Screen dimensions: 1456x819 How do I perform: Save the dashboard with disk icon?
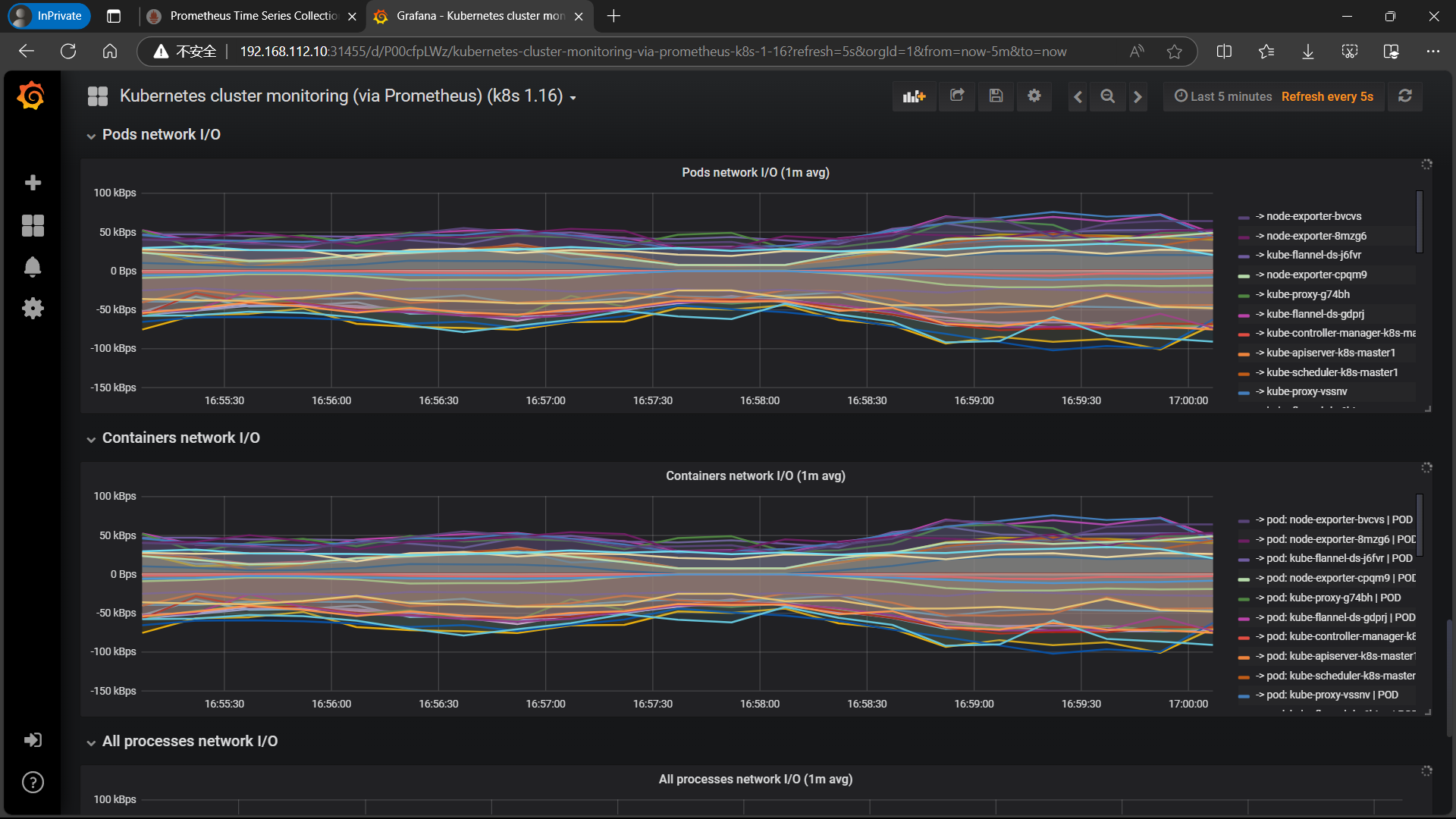996,96
